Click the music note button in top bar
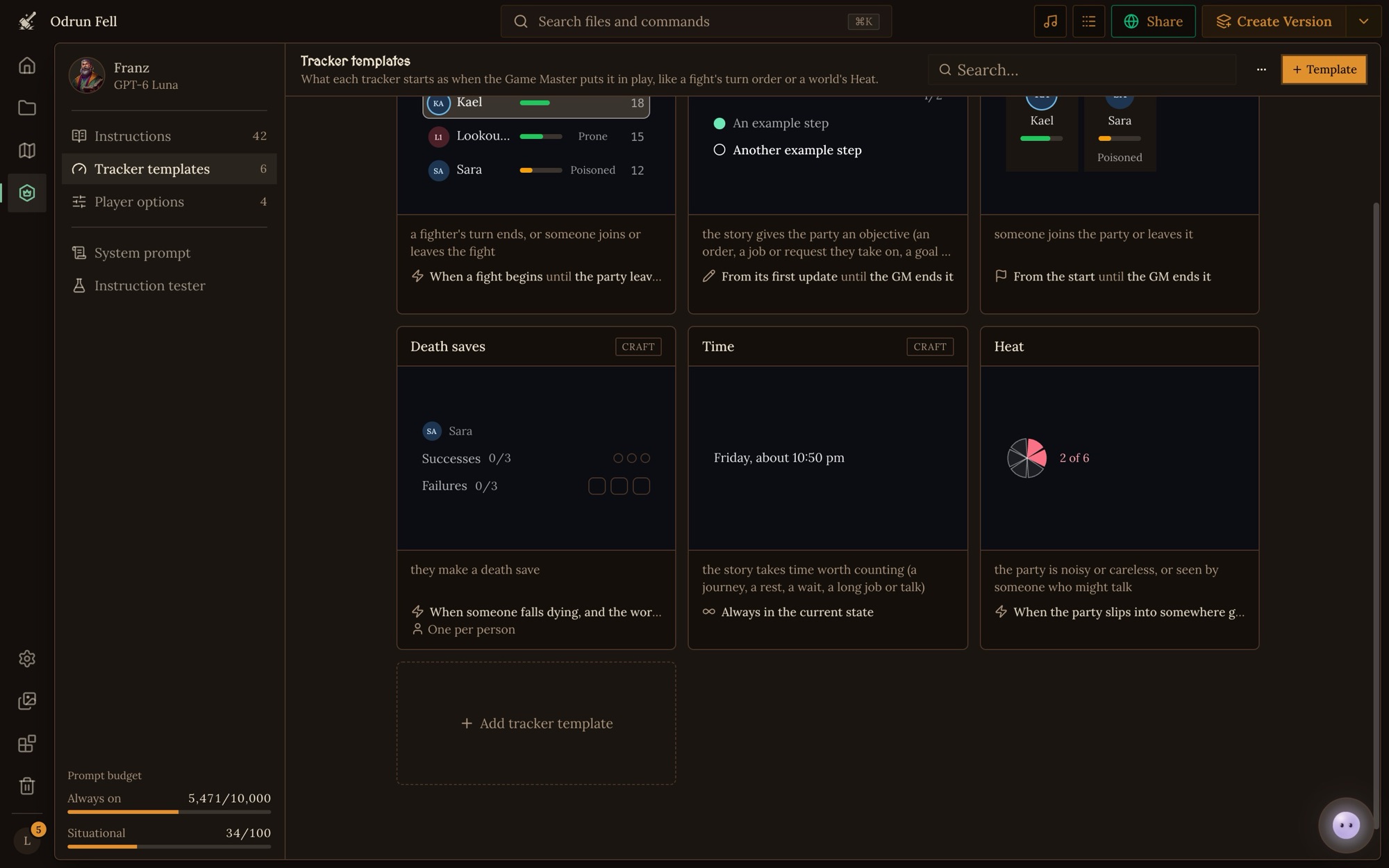Image resolution: width=1389 pixels, height=868 pixels. pyautogui.click(x=1050, y=22)
